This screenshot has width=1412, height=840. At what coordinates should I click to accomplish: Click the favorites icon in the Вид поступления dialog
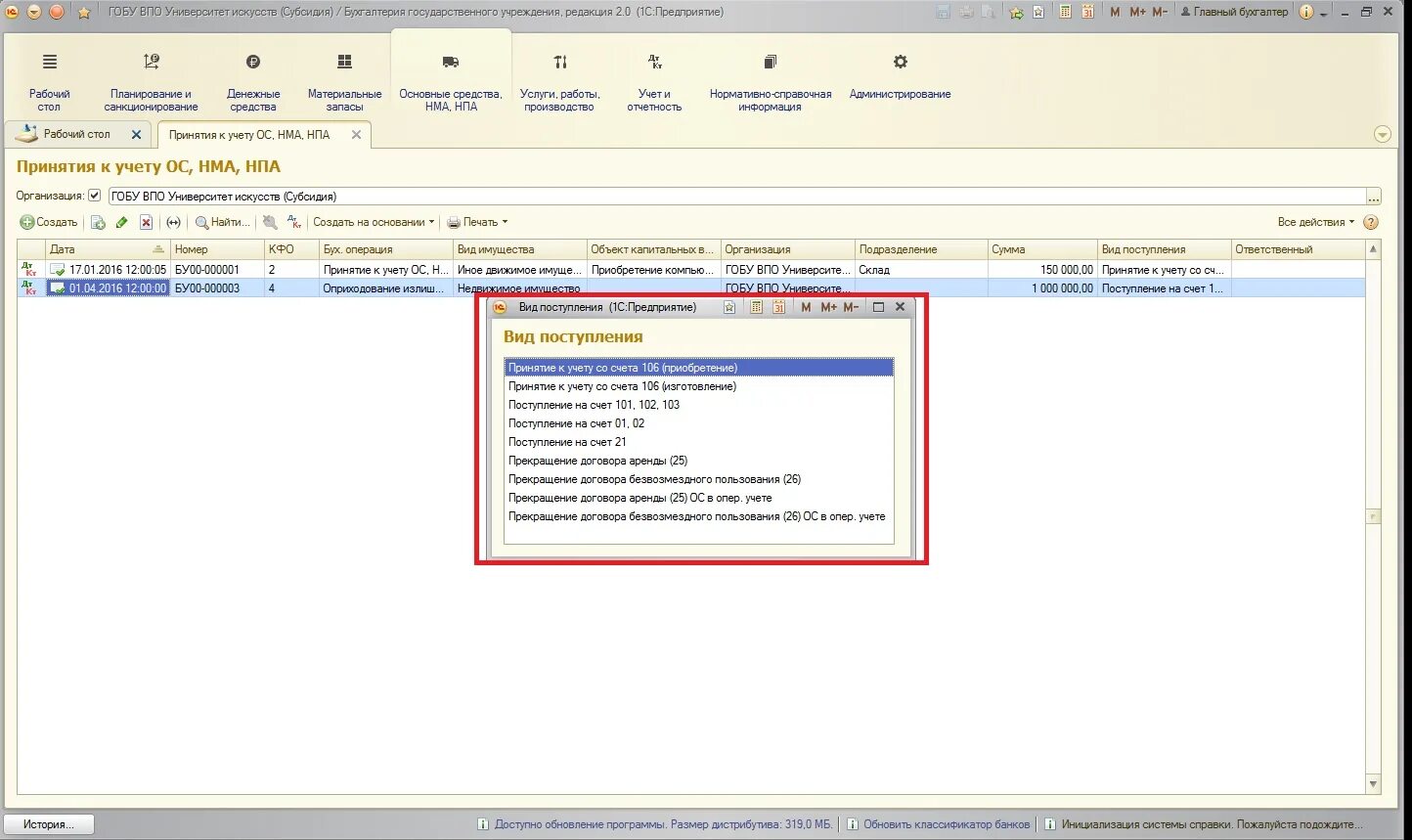729,307
